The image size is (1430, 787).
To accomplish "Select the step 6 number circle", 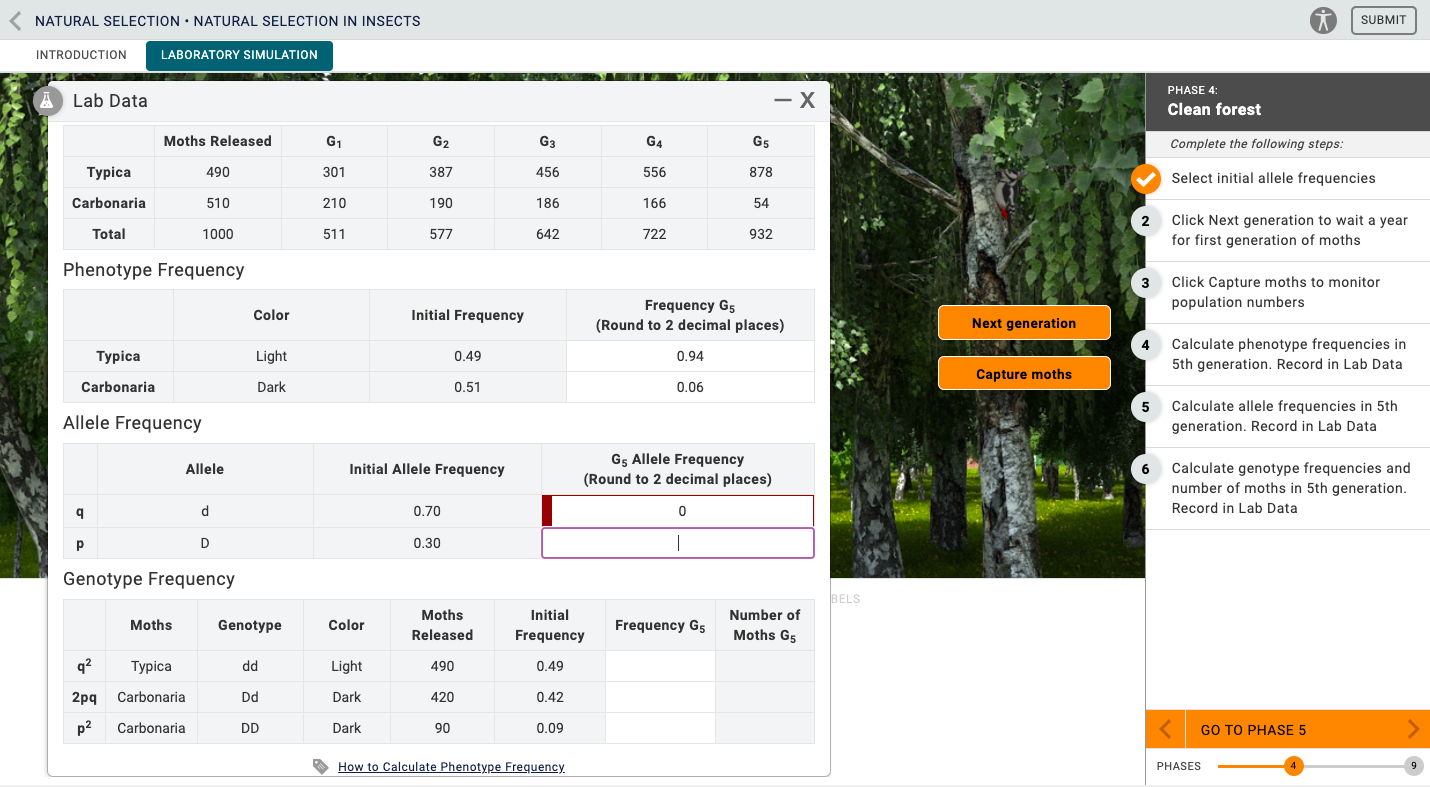I will [x=1146, y=468].
